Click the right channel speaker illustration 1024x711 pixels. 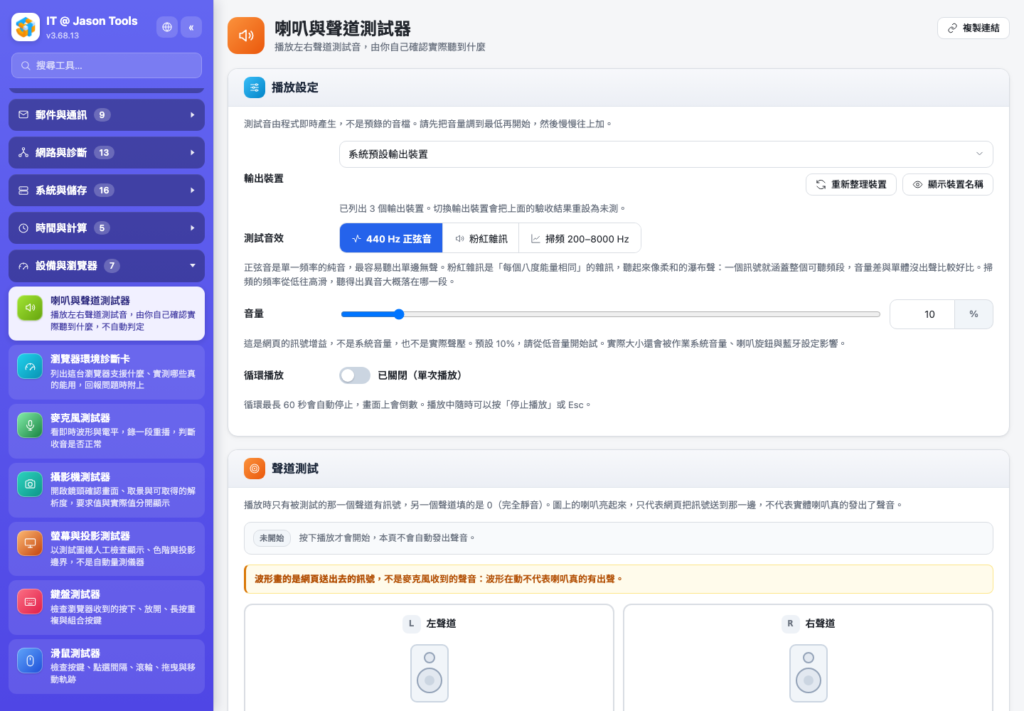[x=808, y=673]
